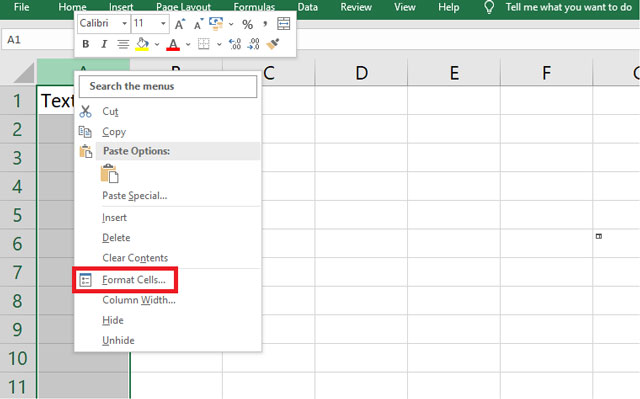Click Decrease Decimal icon

(x=253, y=44)
